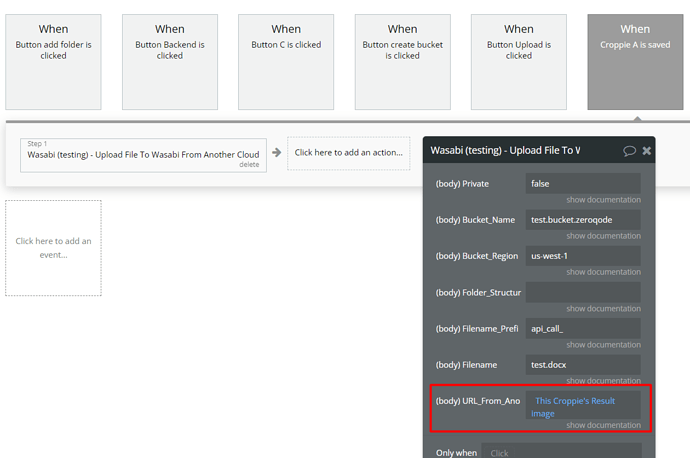Image resolution: width=690 pixels, height=458 pixels.
Task: Click the '(body) Filename_Prefi' label
Action: coord(477,329)
